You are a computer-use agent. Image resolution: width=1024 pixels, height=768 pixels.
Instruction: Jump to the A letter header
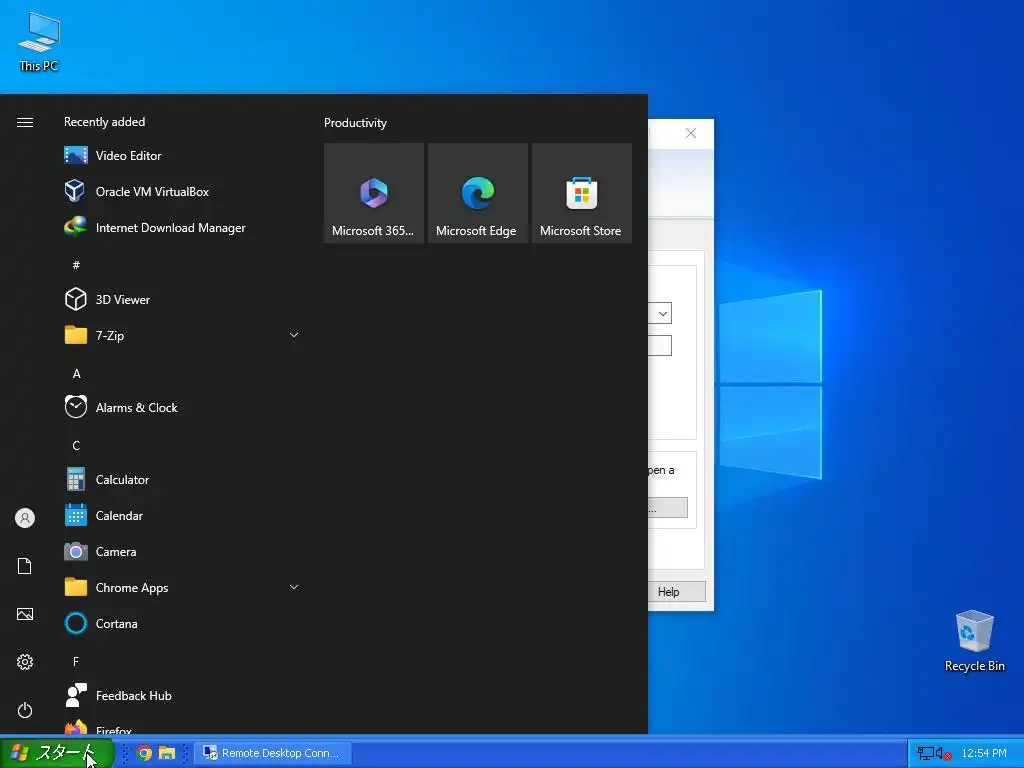coord(76,374)
